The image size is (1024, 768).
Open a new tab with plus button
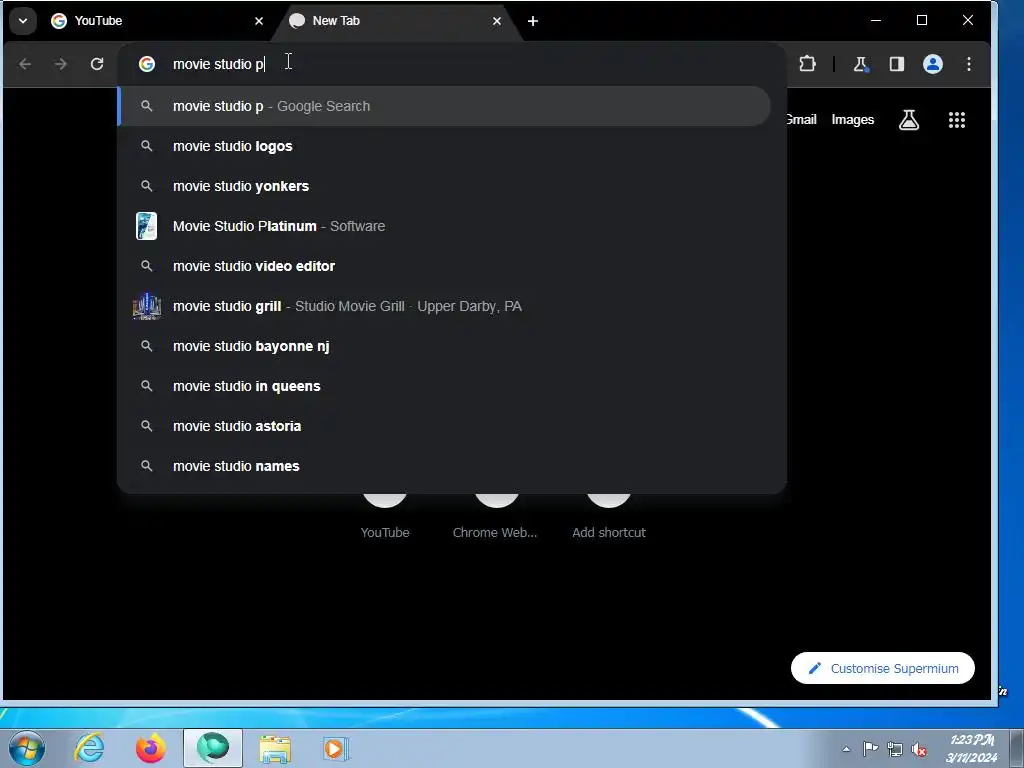(x=533, y=21)
